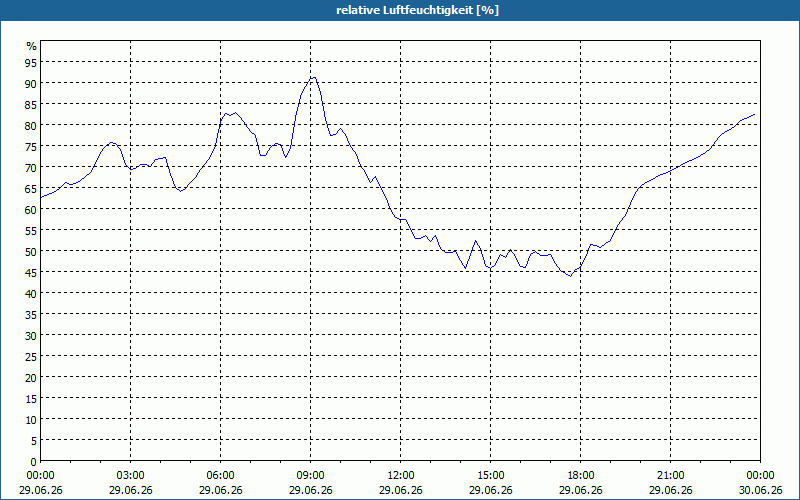Viewport: 800px width, 500px height.
Task: Click the humidity curve start at 00:00
Action: coord(41,197)
